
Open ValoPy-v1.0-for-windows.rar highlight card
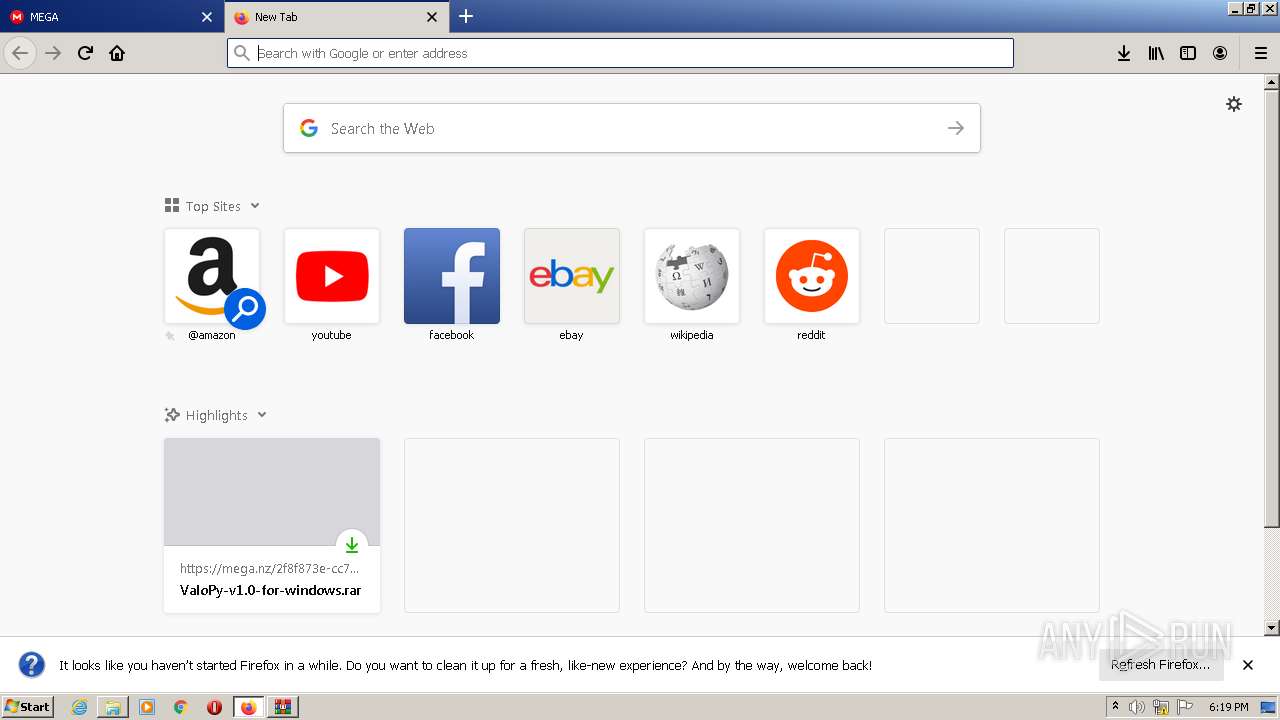pyautogui.click(x=272, y=525)
